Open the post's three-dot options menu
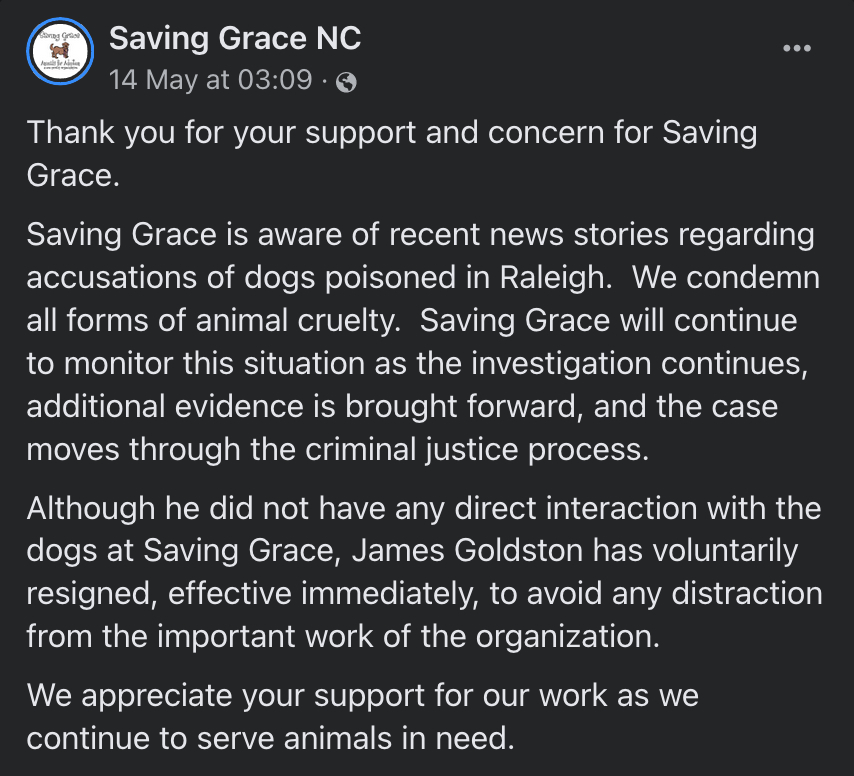Viewport: 854px width, 776px height. (797, 49)
